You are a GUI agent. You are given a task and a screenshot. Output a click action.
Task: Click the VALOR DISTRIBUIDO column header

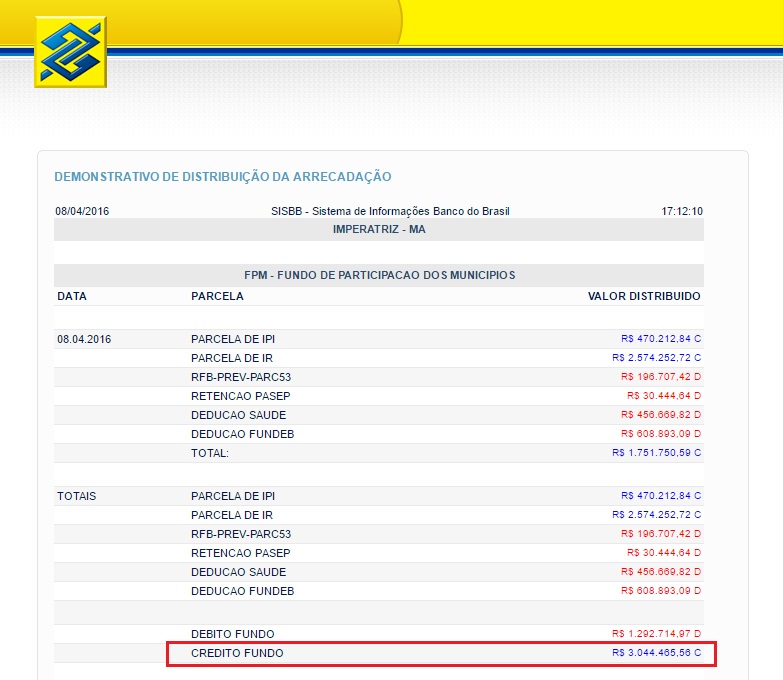point(643,296)
